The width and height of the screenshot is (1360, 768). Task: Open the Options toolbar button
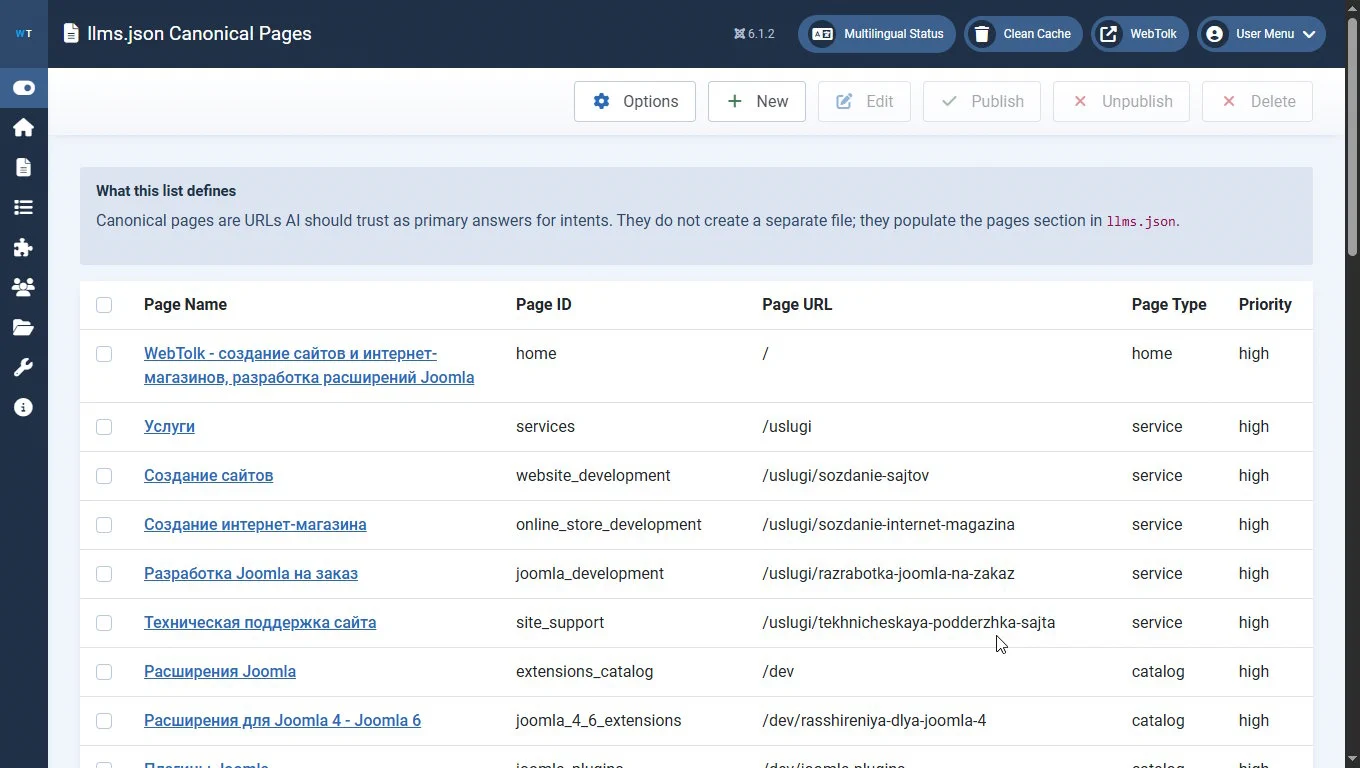click(x=635, y=102)
